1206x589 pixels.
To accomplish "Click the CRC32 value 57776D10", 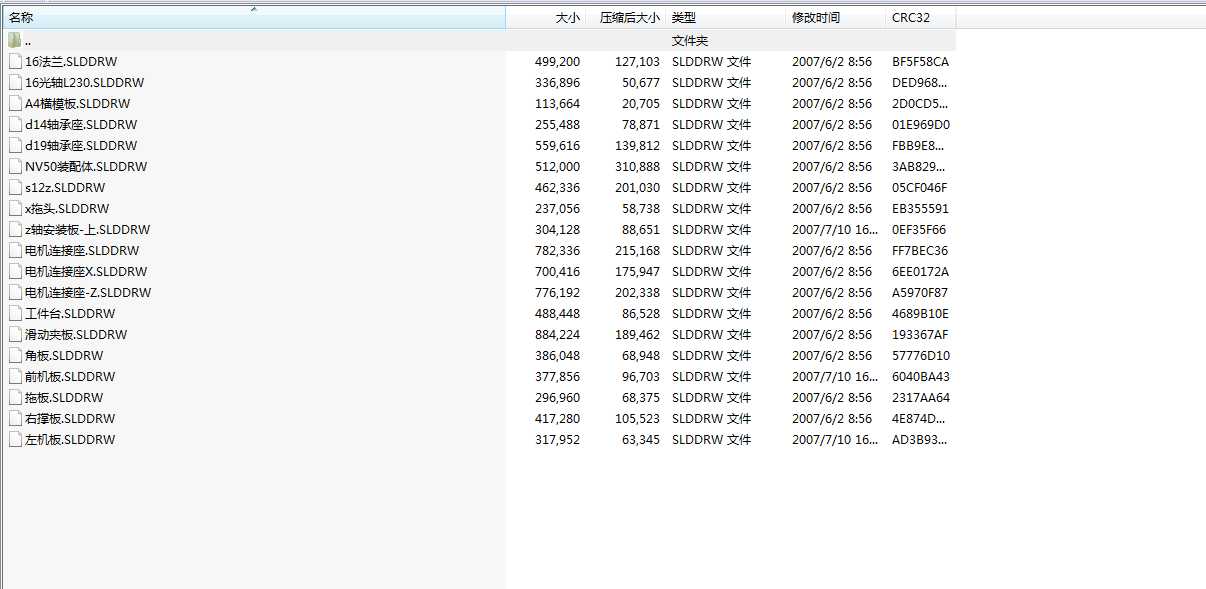I will click(x=921, y=355).
